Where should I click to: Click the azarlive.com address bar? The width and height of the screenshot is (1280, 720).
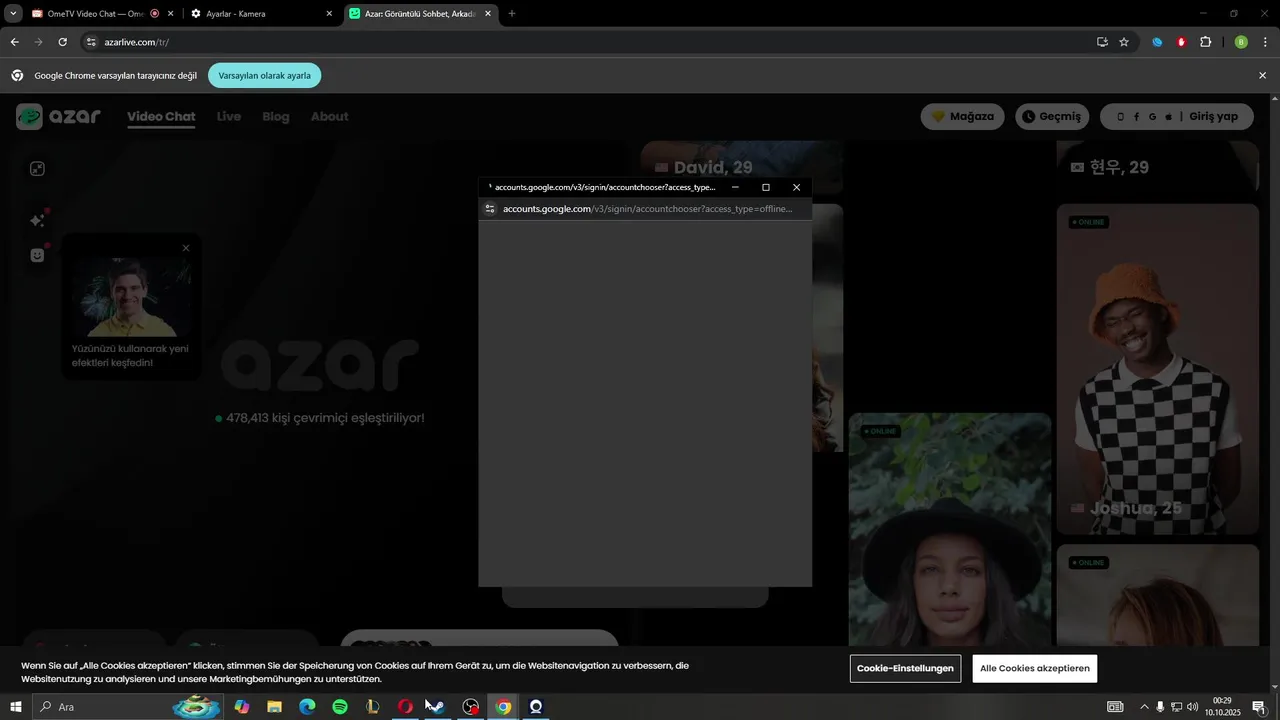click(x=590, y=42)
